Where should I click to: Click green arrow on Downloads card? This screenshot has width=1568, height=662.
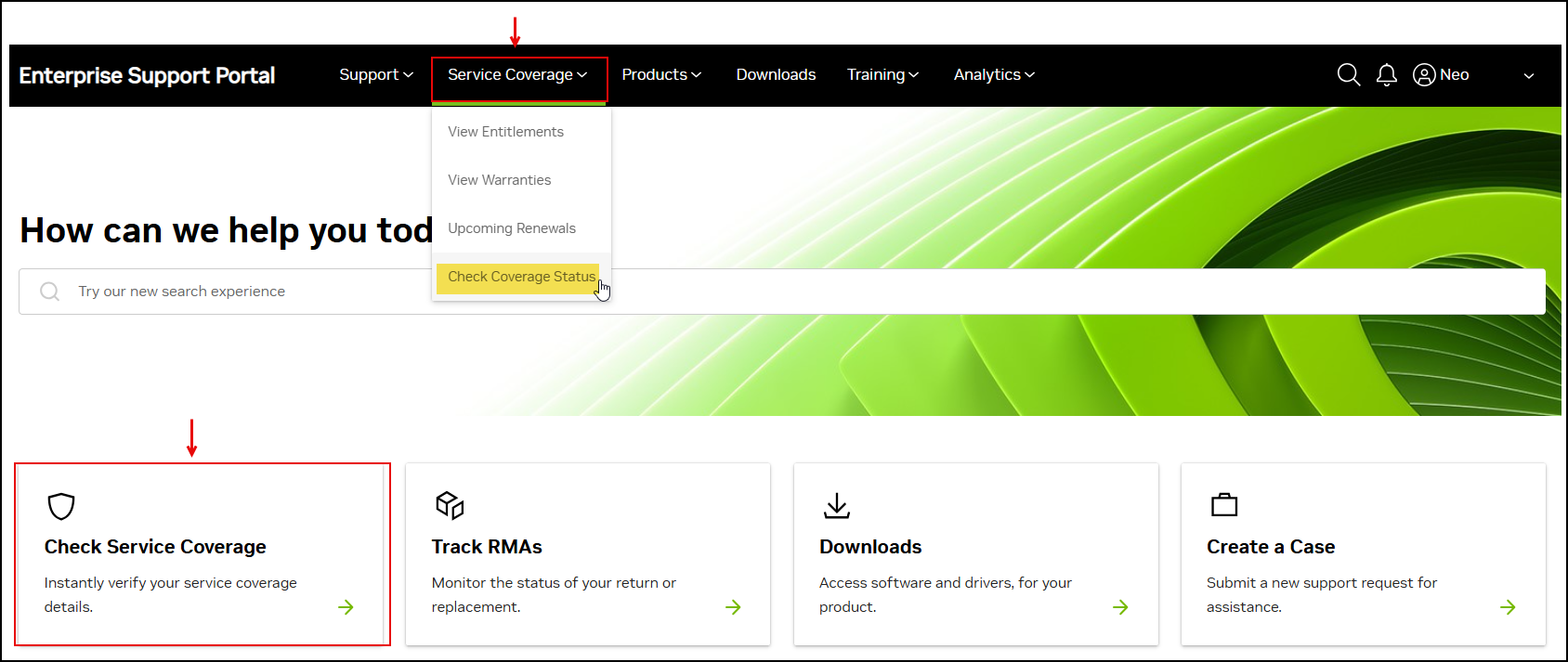[1120, 607]
